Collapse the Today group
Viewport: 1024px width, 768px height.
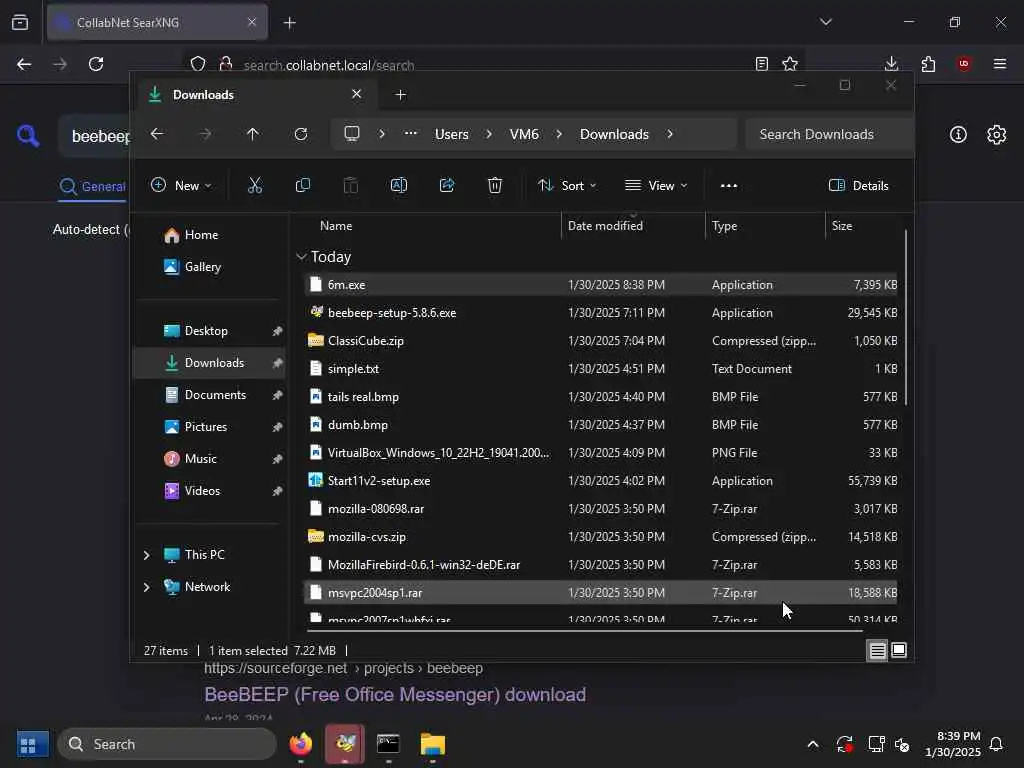[x=301, y=257]
